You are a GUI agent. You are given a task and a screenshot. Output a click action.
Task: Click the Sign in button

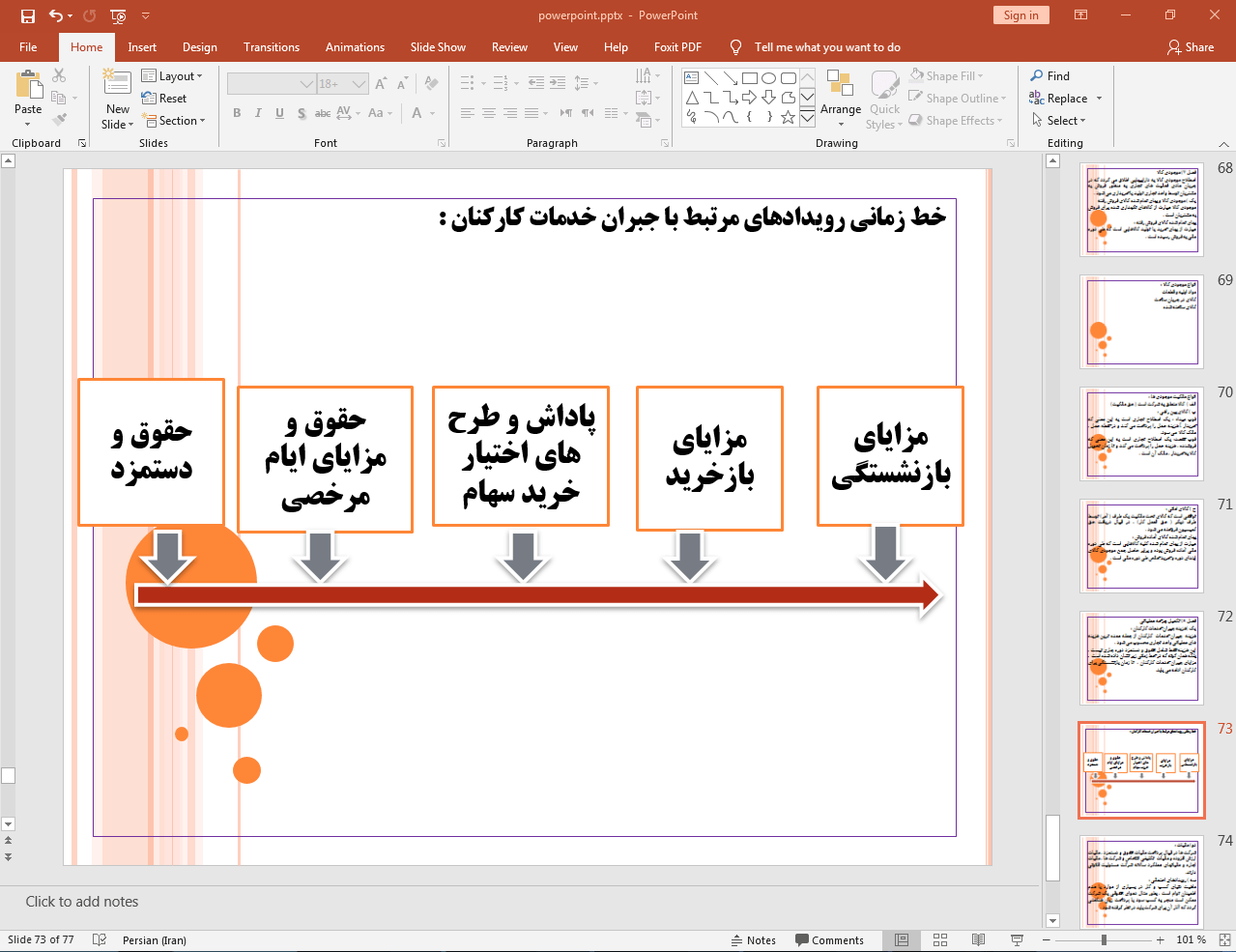pos(1020,15)
